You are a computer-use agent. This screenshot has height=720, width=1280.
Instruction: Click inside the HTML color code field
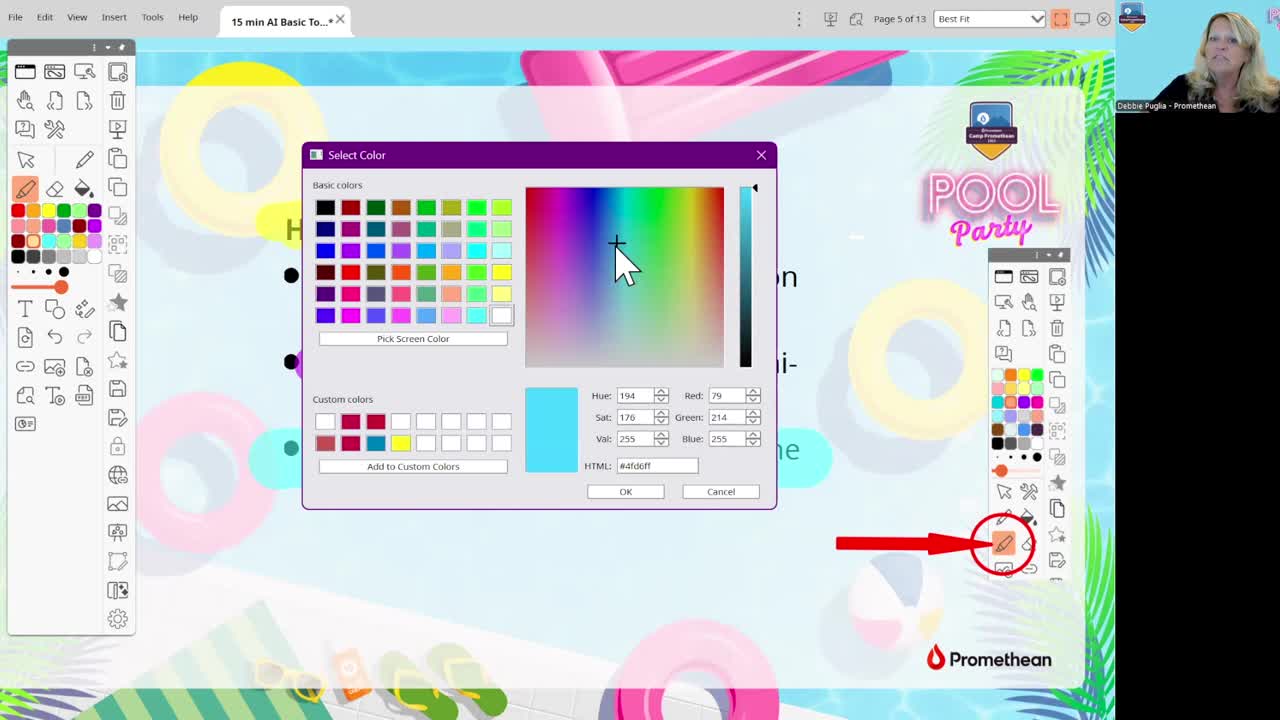657,465
